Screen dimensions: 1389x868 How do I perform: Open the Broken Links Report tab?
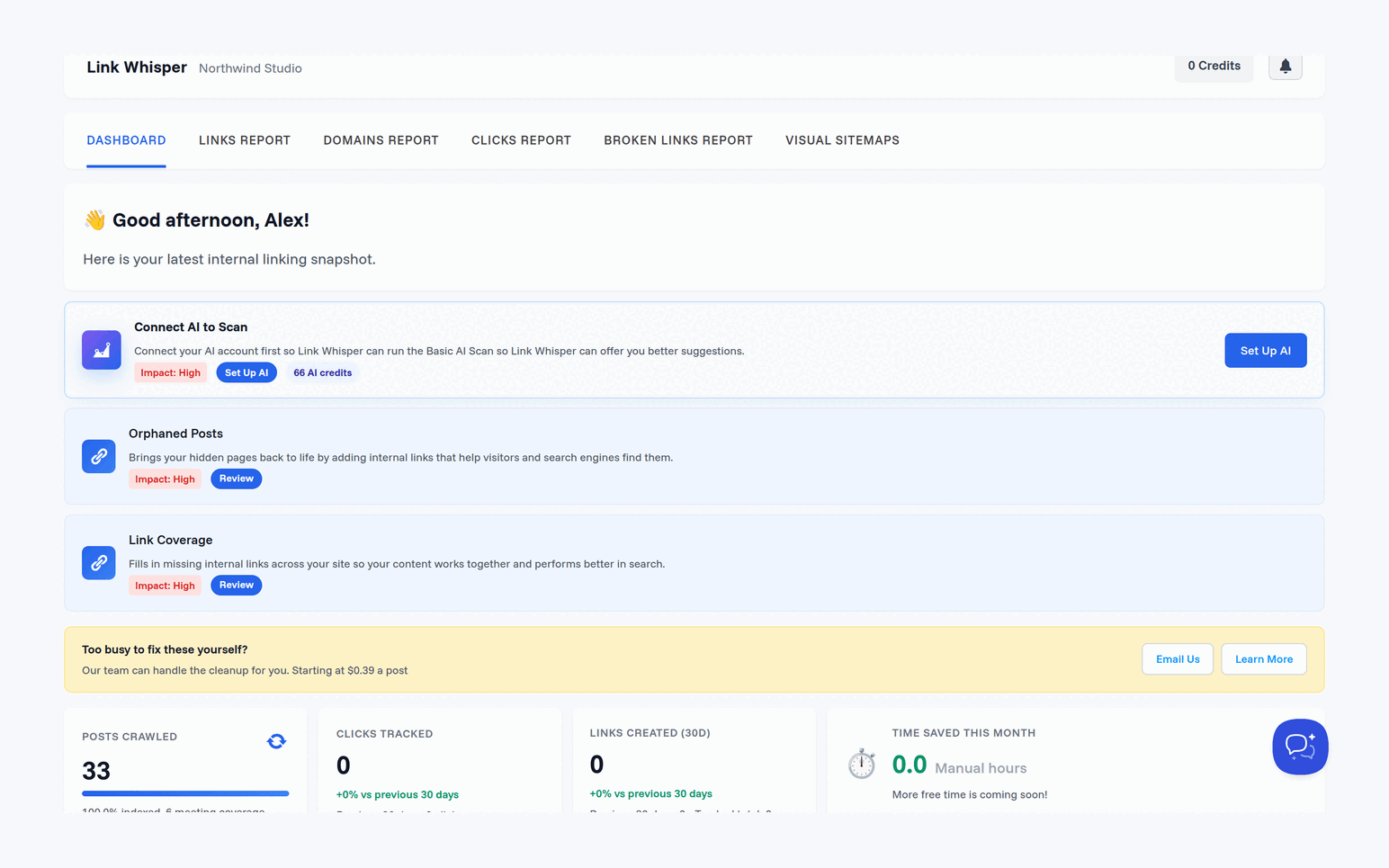pyautogui.click(x=678, y=140)
